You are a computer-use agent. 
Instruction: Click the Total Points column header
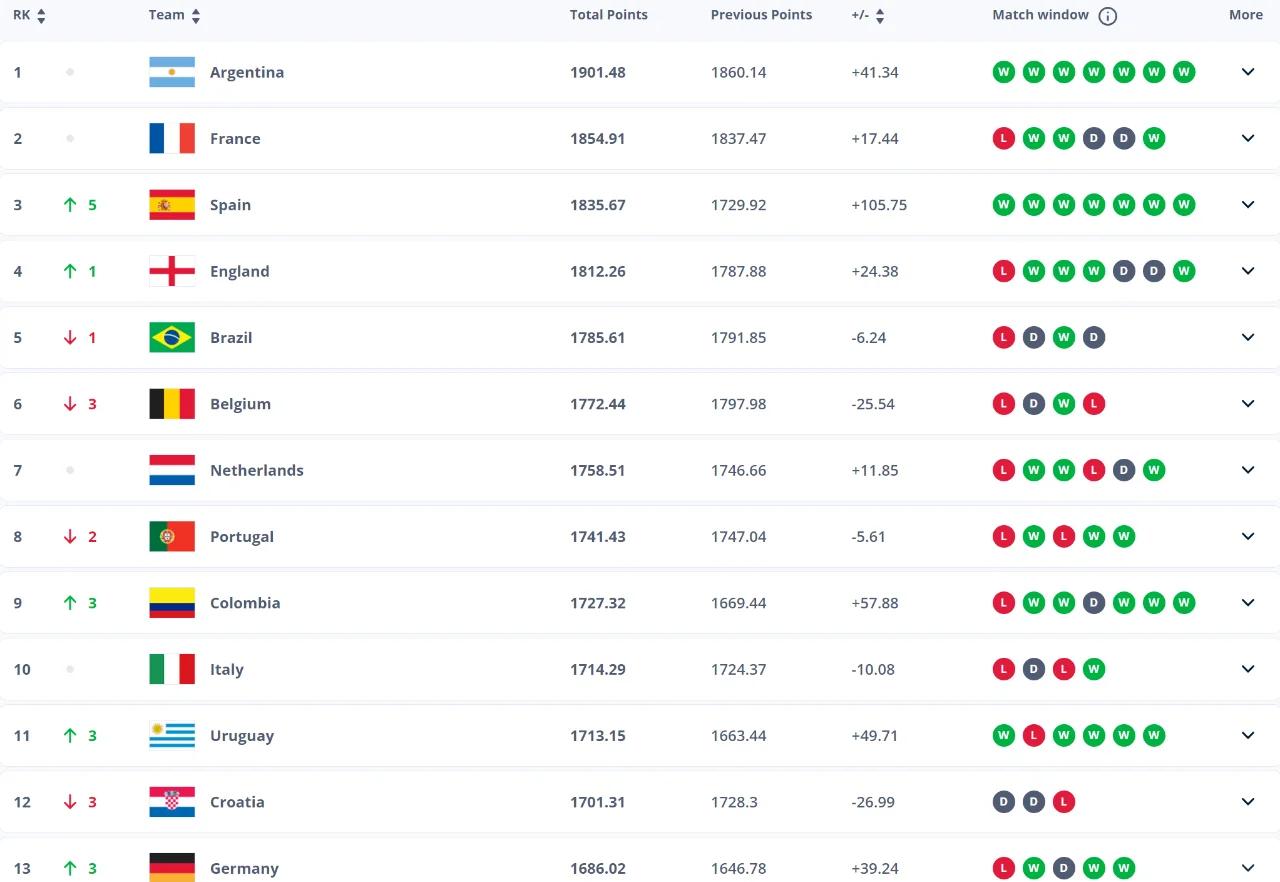pos(608,15)
